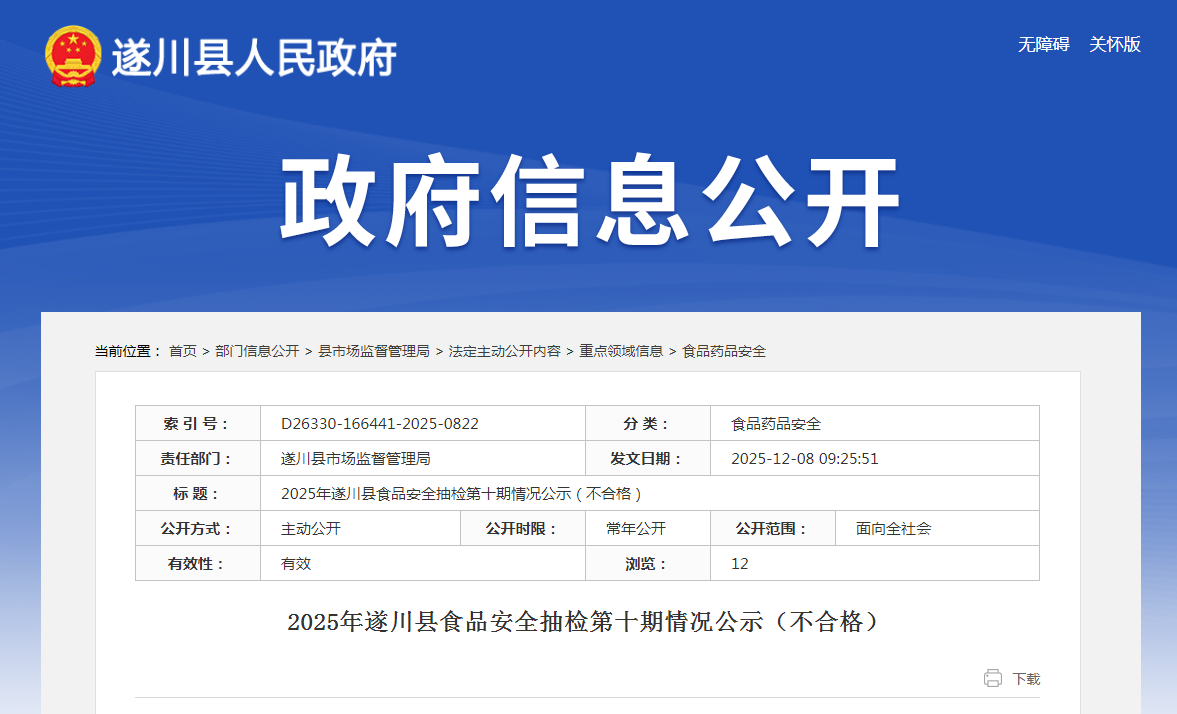Click the printer icon beside 下载
The width and height of the screenshot is (1177, 714).
point(992,678)
